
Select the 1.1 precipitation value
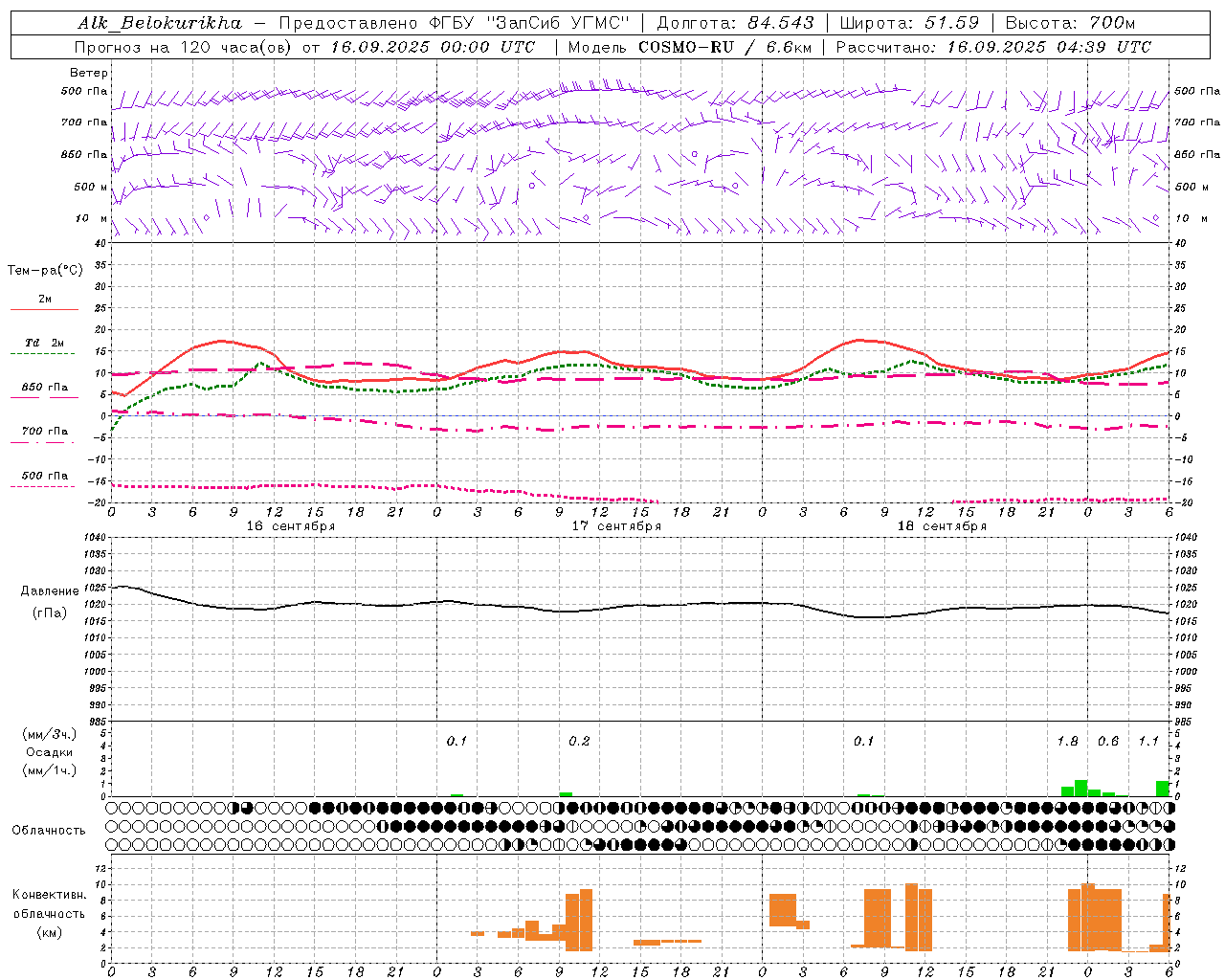tap(1148, 742)
